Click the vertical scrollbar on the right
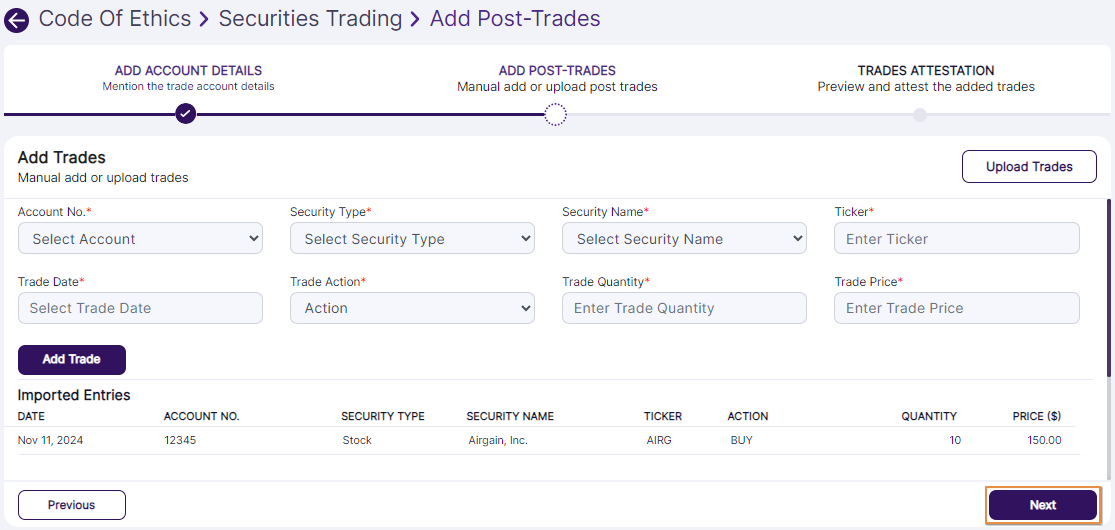Viewport: 1115px width, 530px height. pyautogui.click(x=1108, y=288)
